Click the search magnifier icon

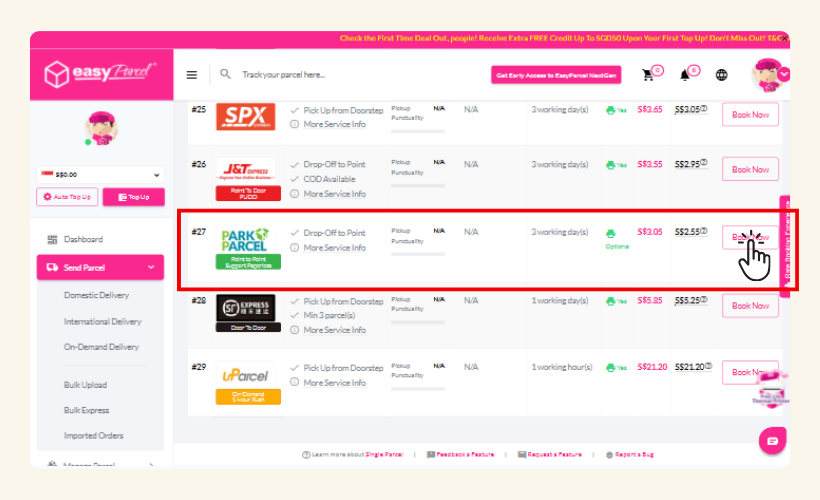point(226,75)
